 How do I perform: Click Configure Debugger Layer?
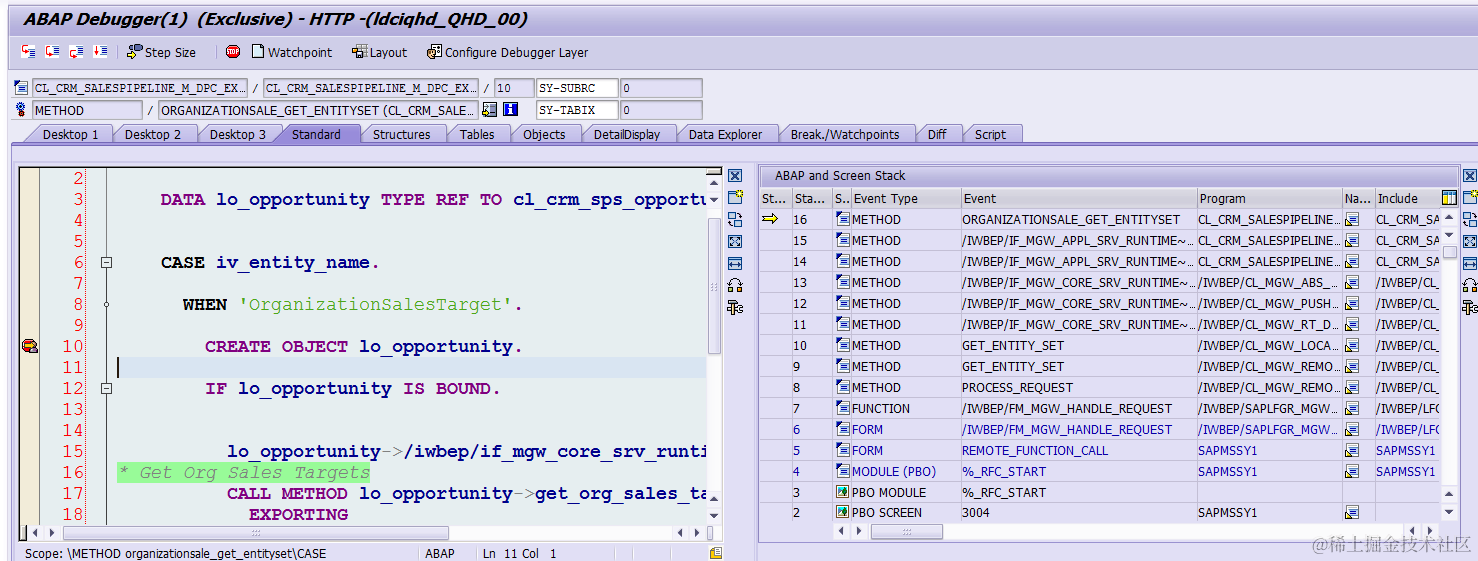click(507, 52)
